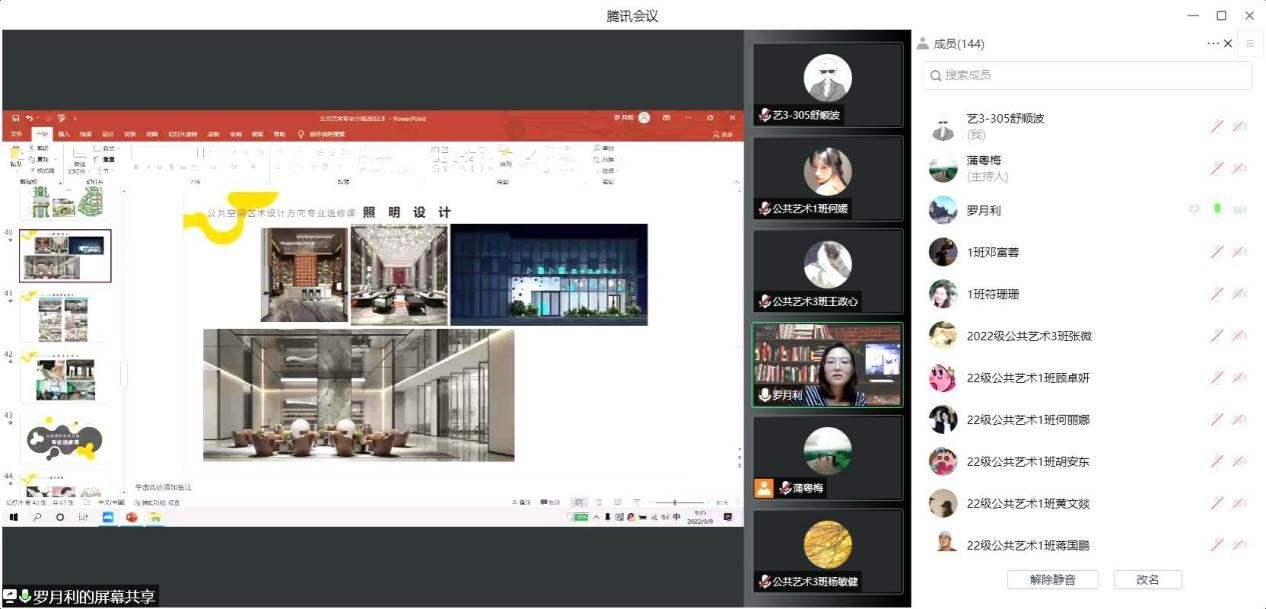Click the muted mic icon for 1班邓富蓉

tap(1217, 252)
